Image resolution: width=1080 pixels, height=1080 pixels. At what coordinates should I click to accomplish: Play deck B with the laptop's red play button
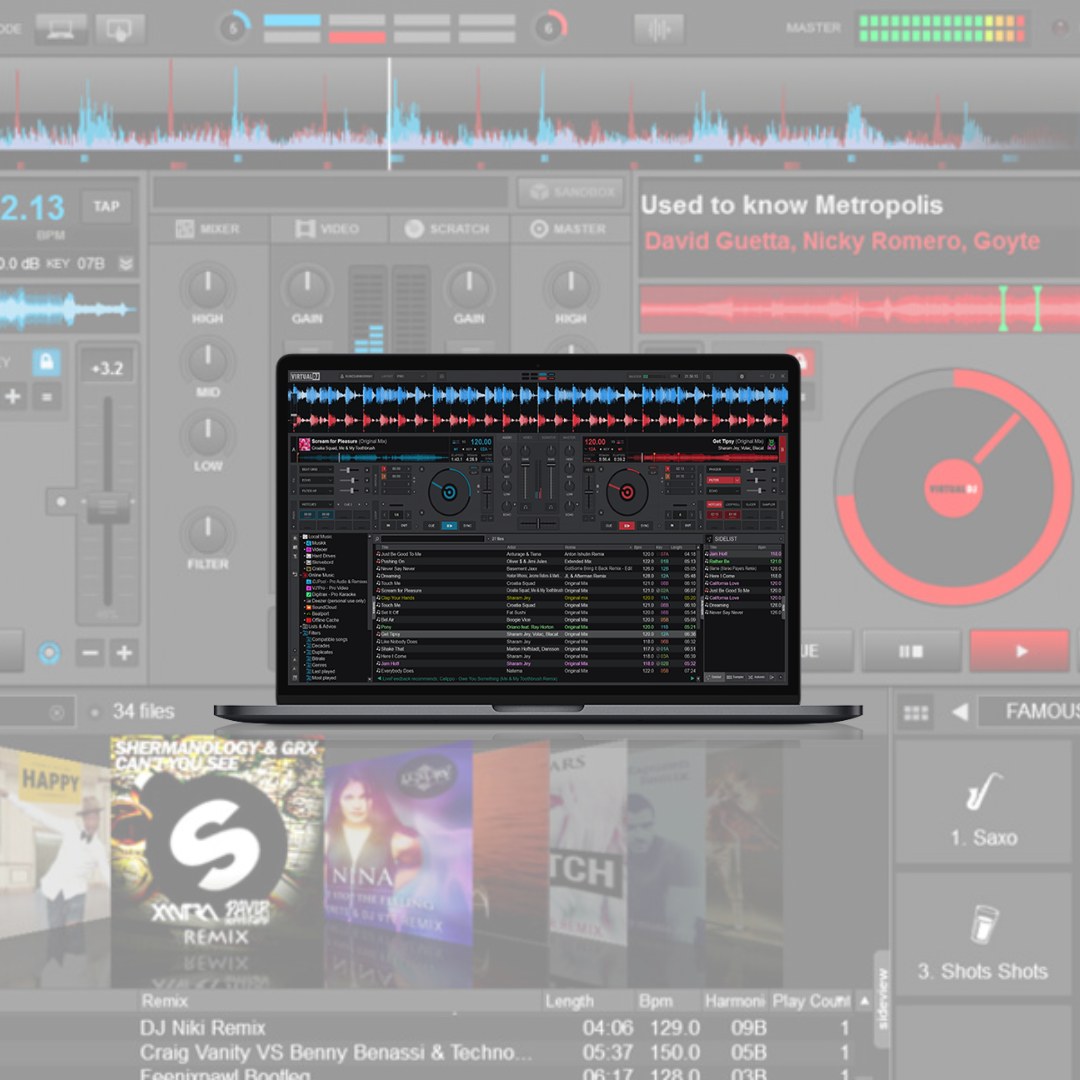(627, 526)
